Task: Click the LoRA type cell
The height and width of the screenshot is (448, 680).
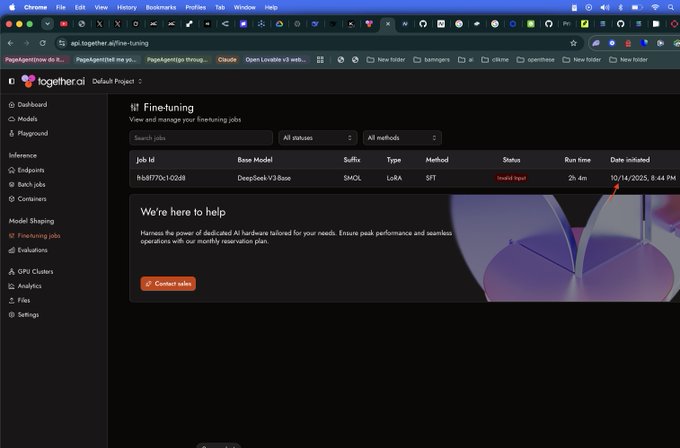Action: (x=394, y=178)
